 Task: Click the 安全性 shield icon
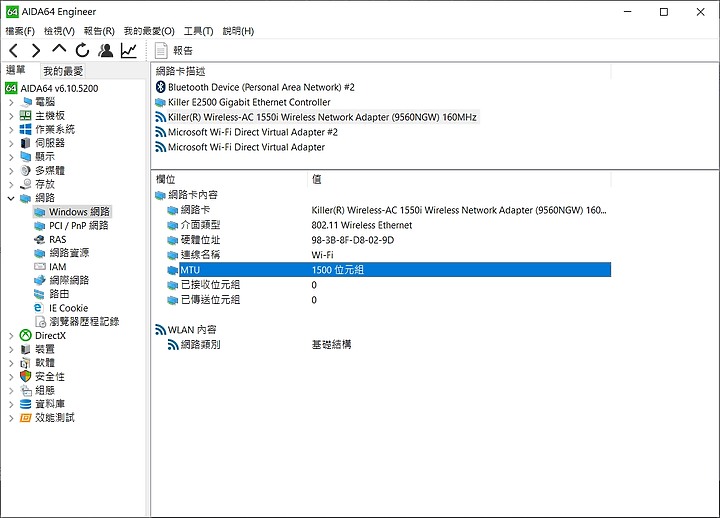click(26, 377)
